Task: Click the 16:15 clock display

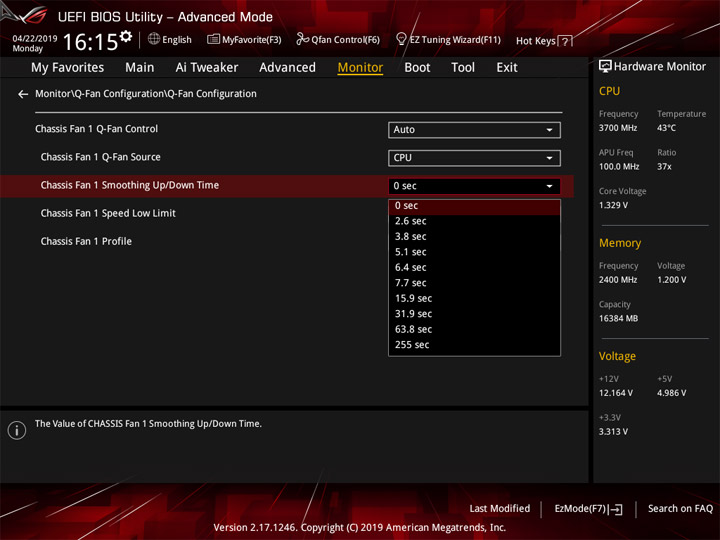Action: [x=90, y=43]
